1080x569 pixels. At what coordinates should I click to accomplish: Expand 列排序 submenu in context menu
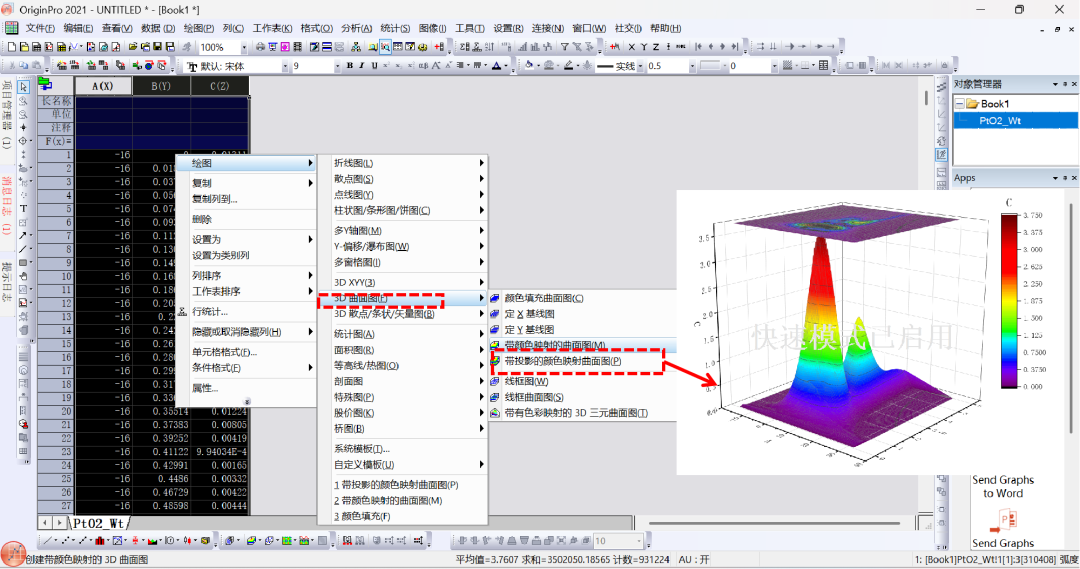pyautogui.click(x=246, y=276)
